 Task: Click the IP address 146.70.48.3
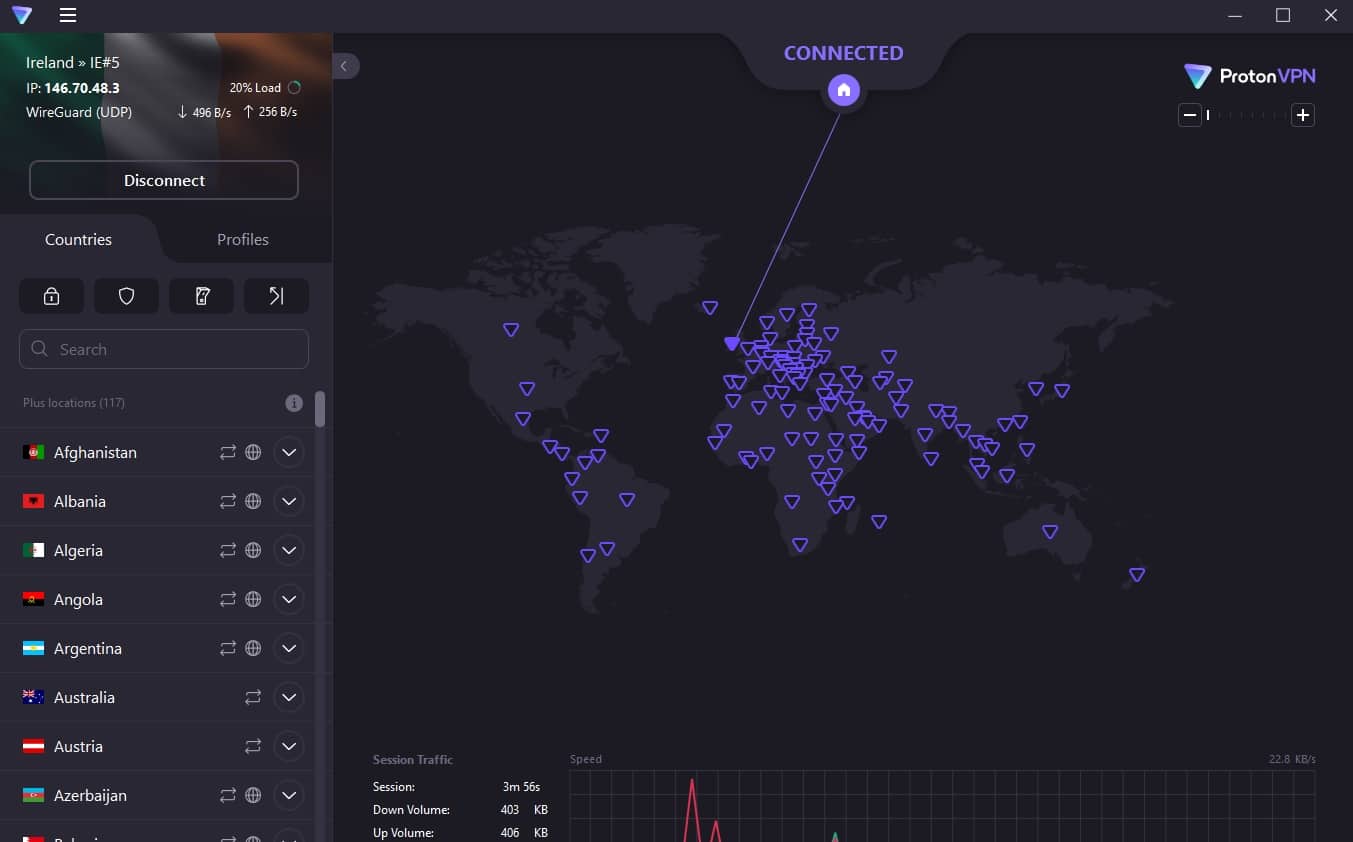click(82, 88)
